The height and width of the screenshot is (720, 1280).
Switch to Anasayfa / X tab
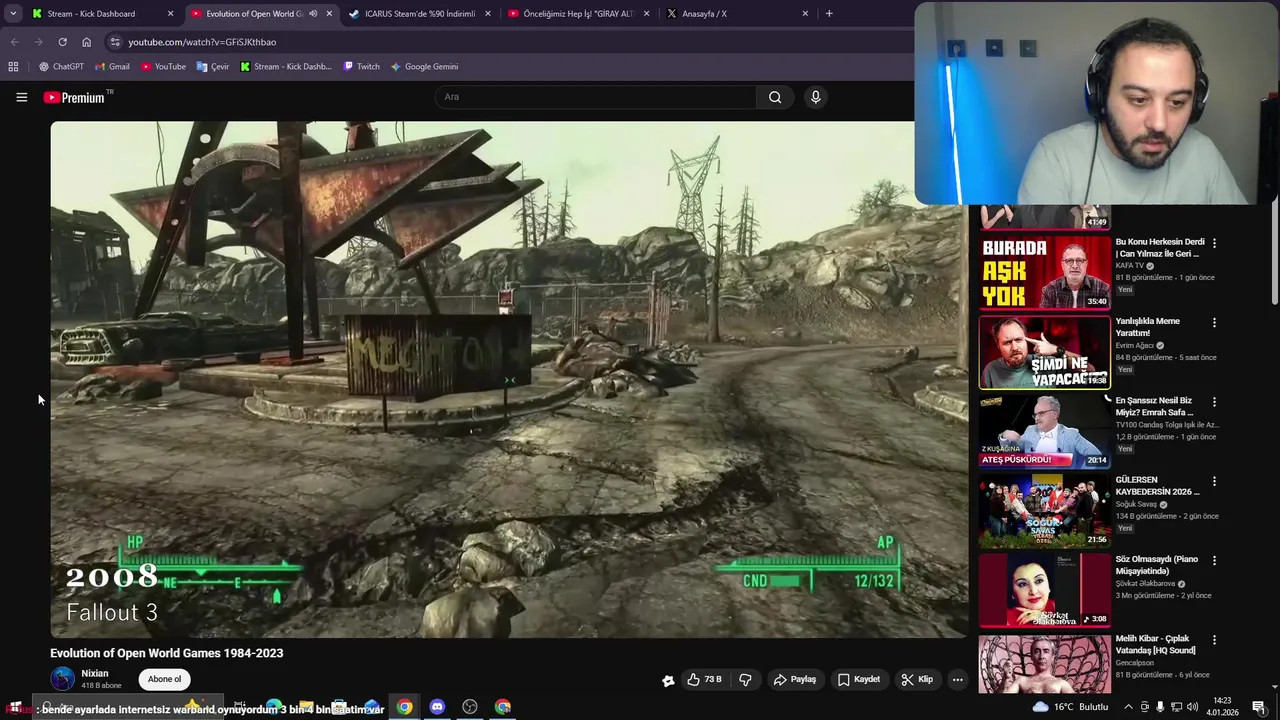click(x=737, y=14)
